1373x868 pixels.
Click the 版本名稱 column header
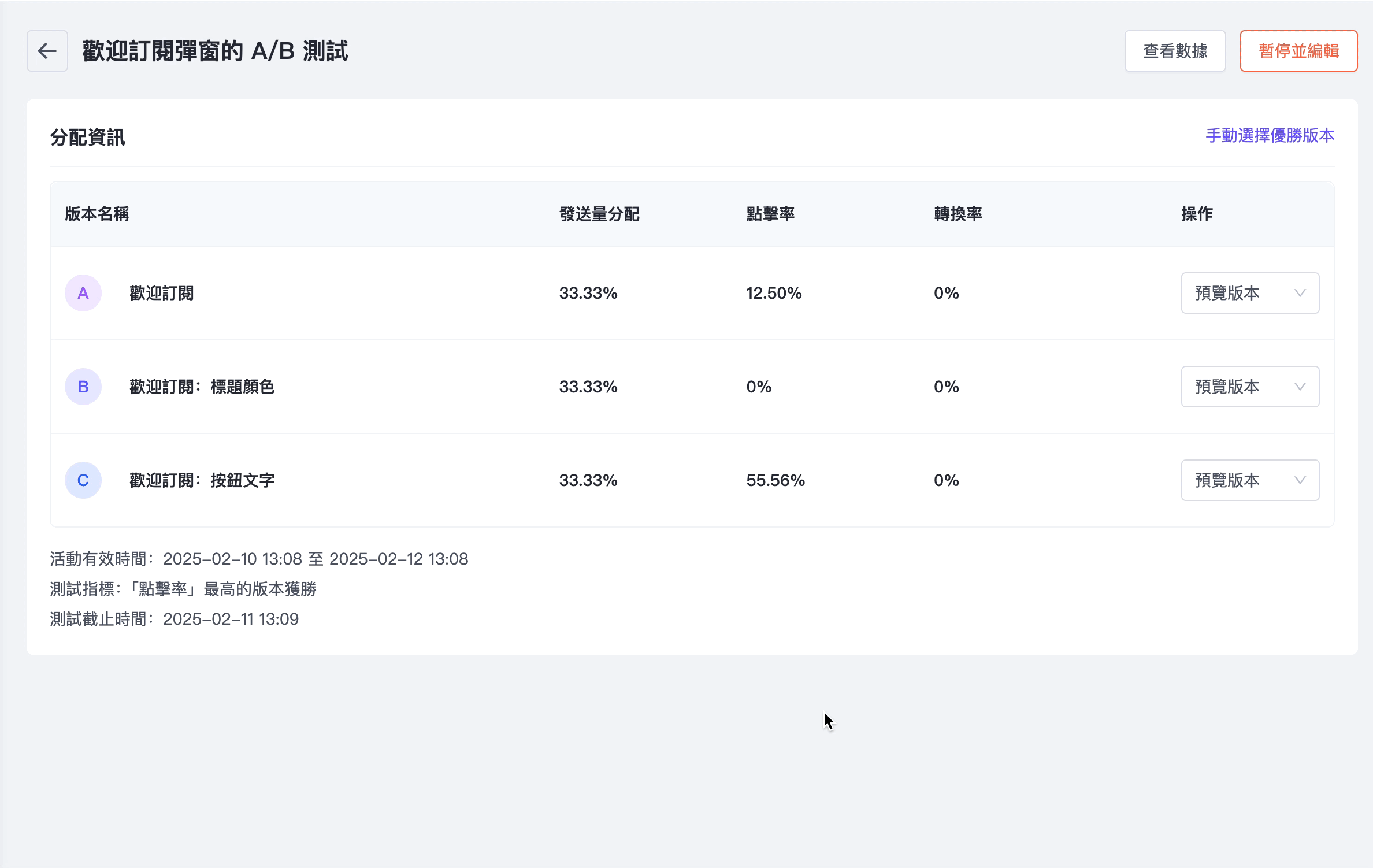[97, 214]
